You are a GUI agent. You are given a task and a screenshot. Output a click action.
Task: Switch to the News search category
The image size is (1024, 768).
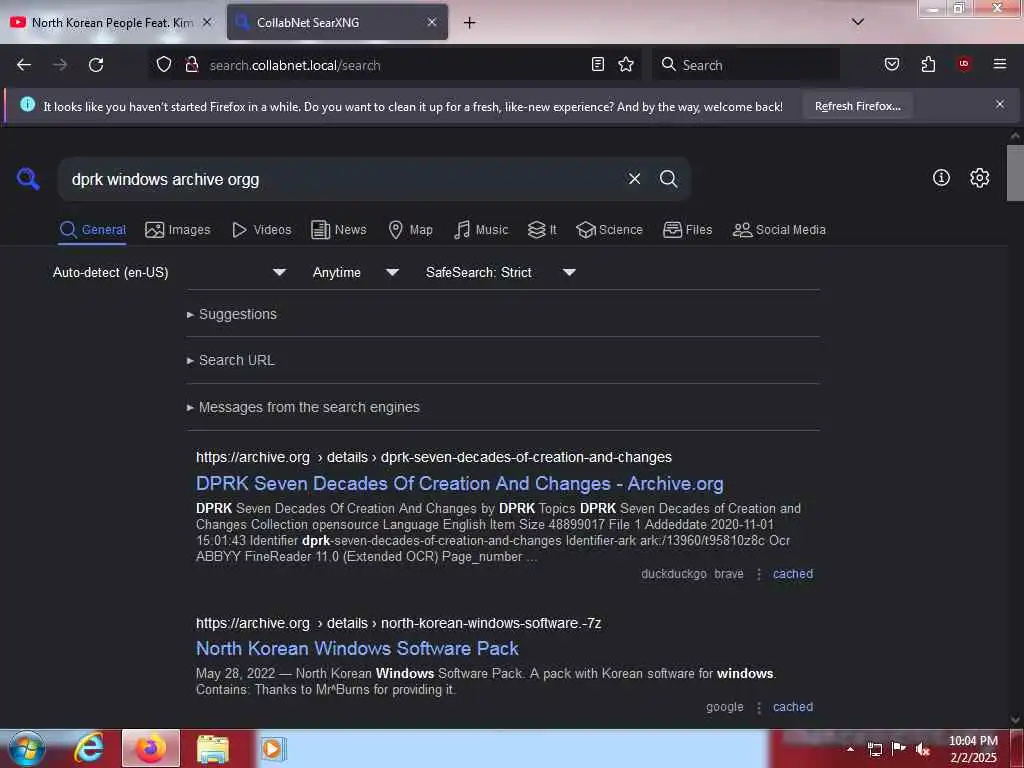339,230
